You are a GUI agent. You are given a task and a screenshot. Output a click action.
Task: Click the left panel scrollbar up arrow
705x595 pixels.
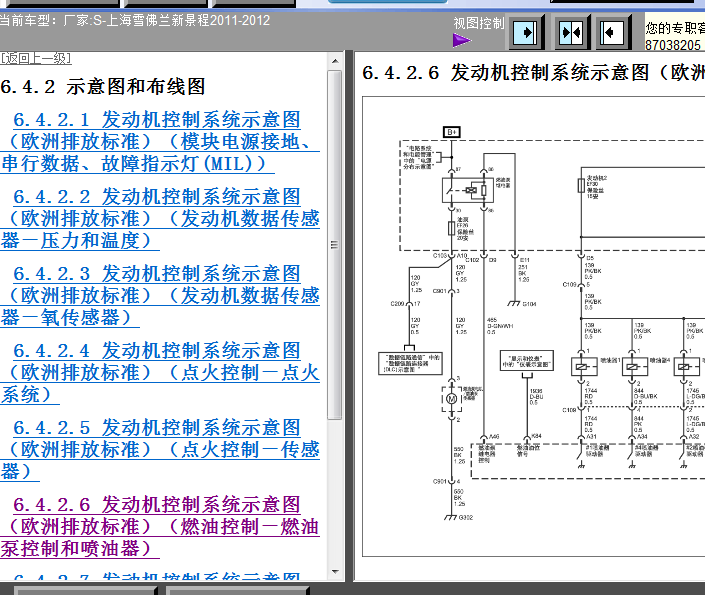[x=335, y=60]
